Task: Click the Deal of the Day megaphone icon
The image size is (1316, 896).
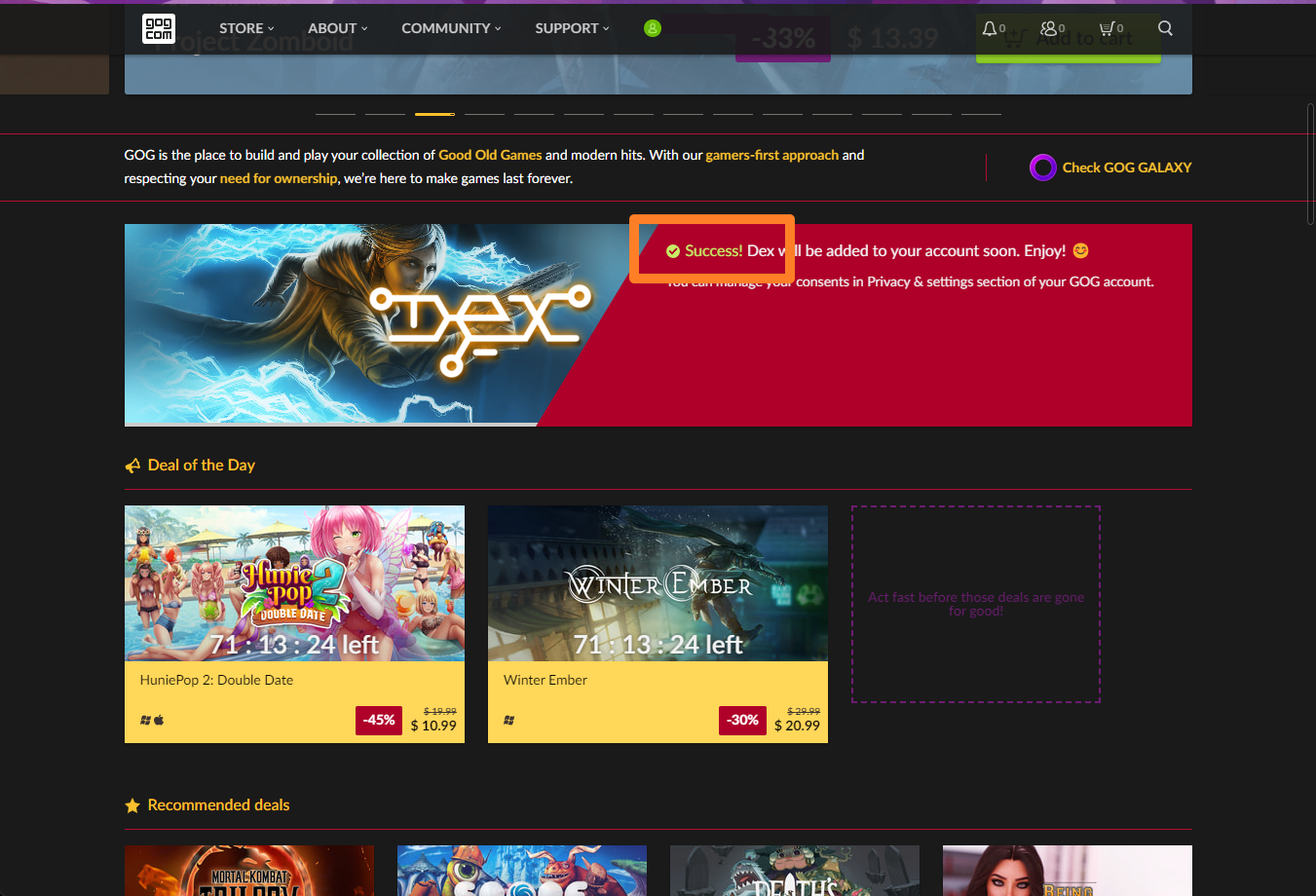Action: (x=132, y=466)
